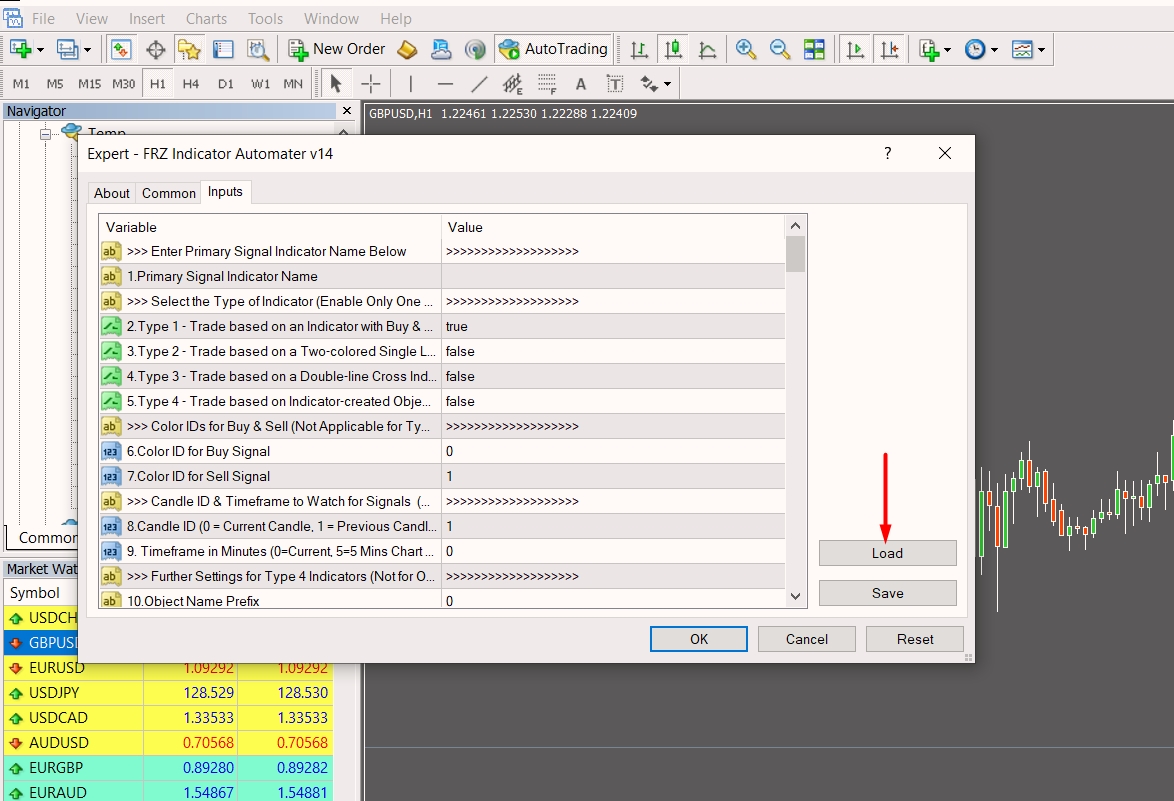This screenshot has width=1174, height=801.
Task: Switch to the M30 timeframe
Action: [x=124, y=84]
